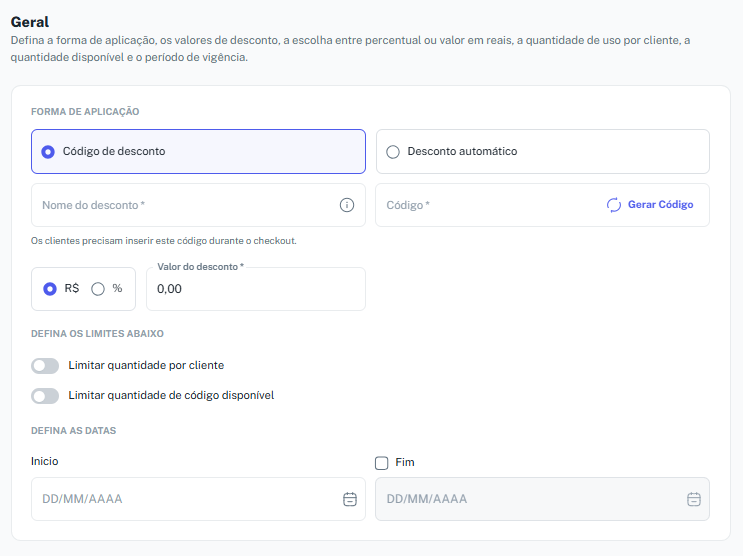The image size is (743, 556).
Task: Click the Fim date input field
Action: [543, 499]
